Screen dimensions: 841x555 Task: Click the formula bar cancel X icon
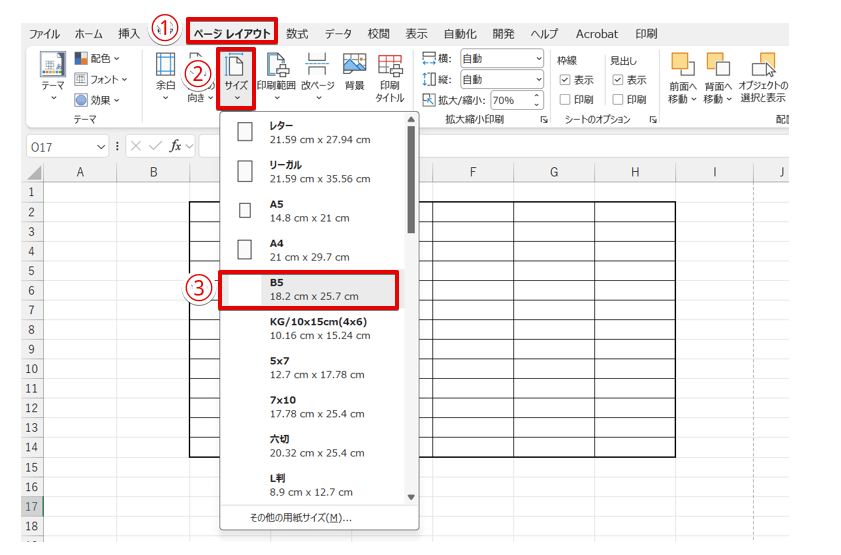tap(136, 146)
